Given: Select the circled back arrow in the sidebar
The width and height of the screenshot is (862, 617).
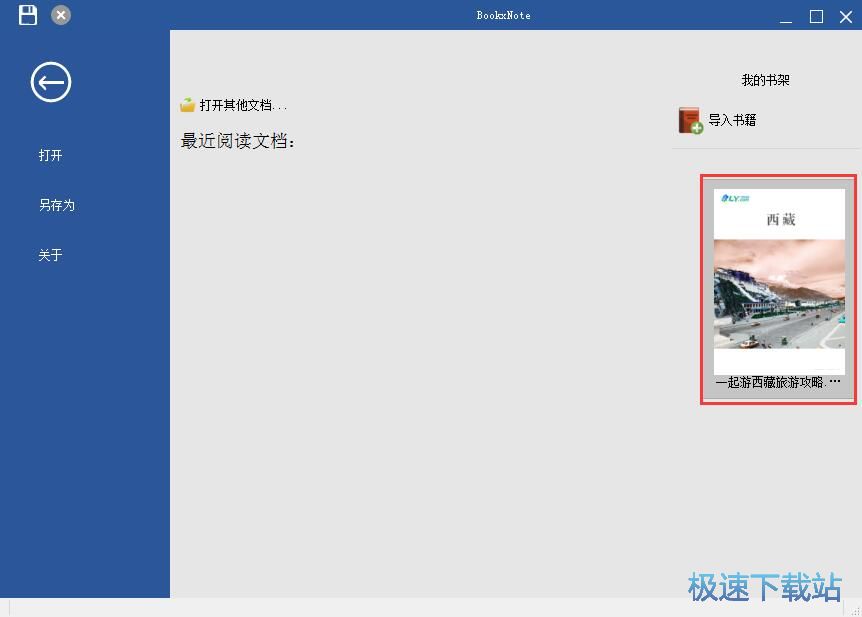Looking at the screenshot, I should [50, 82].
